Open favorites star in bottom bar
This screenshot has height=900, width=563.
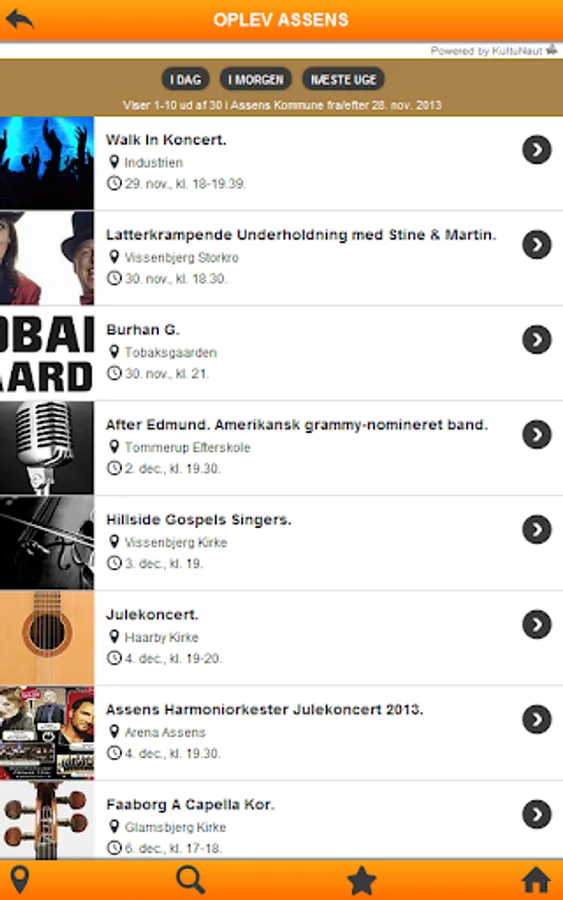(x=362, y=880)
